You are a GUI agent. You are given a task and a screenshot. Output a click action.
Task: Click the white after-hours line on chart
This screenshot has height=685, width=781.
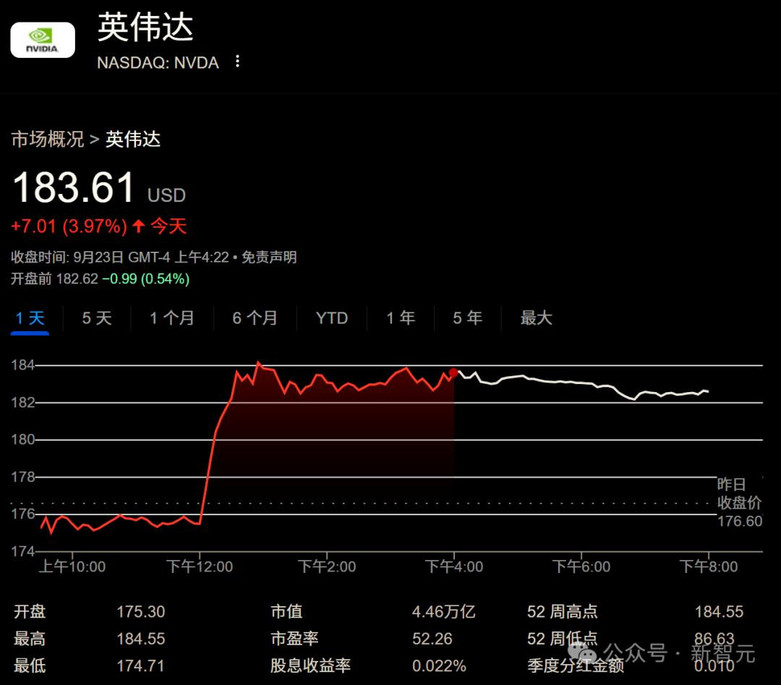point(560,382)
